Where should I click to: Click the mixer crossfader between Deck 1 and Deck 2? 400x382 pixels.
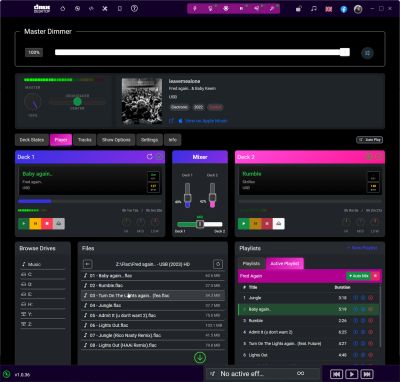(x=200, y=224)
